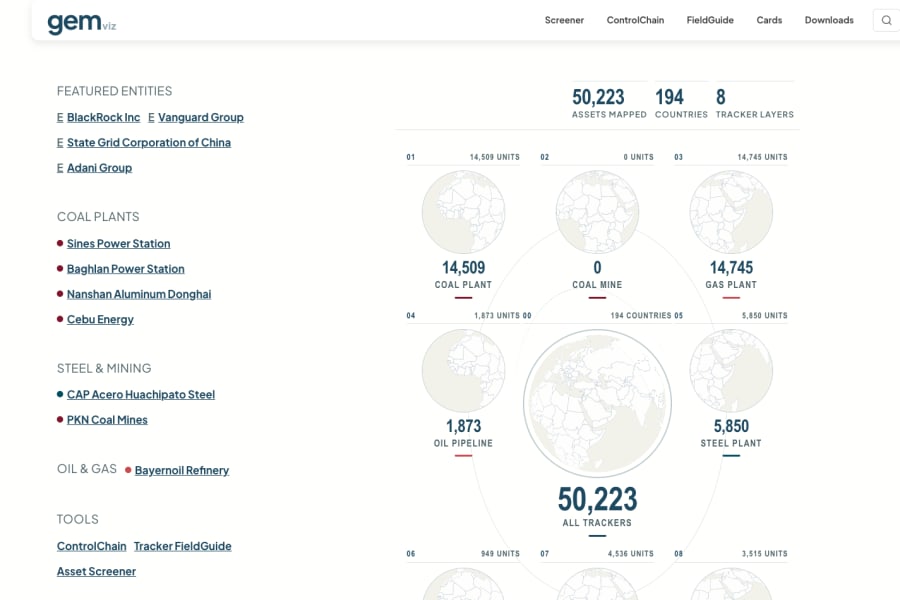This screenshot has height=600, width=900.
Task: Open the search icon button
Action: coord(886,20)
